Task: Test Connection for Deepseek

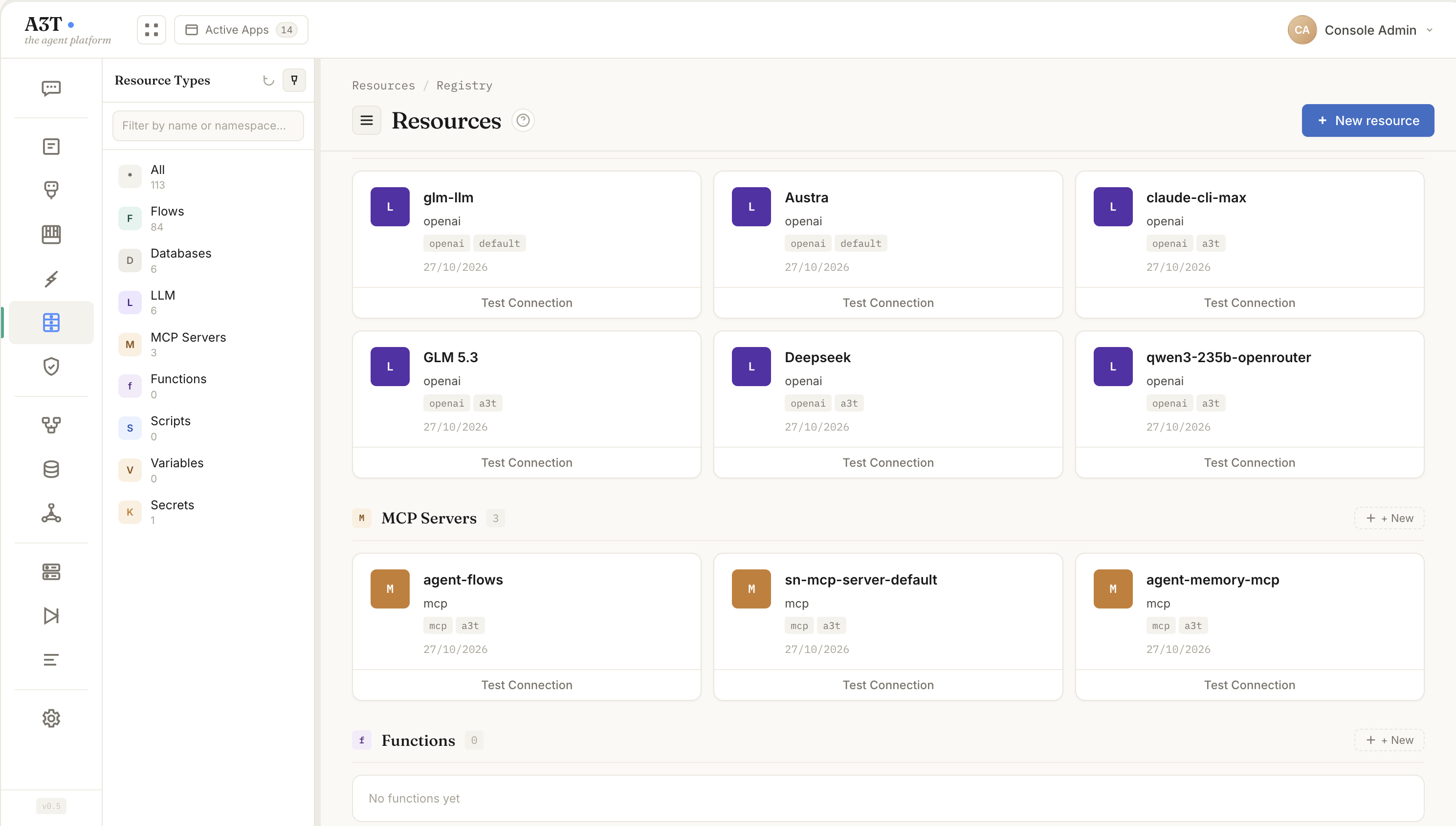Action: pos(888,462)
